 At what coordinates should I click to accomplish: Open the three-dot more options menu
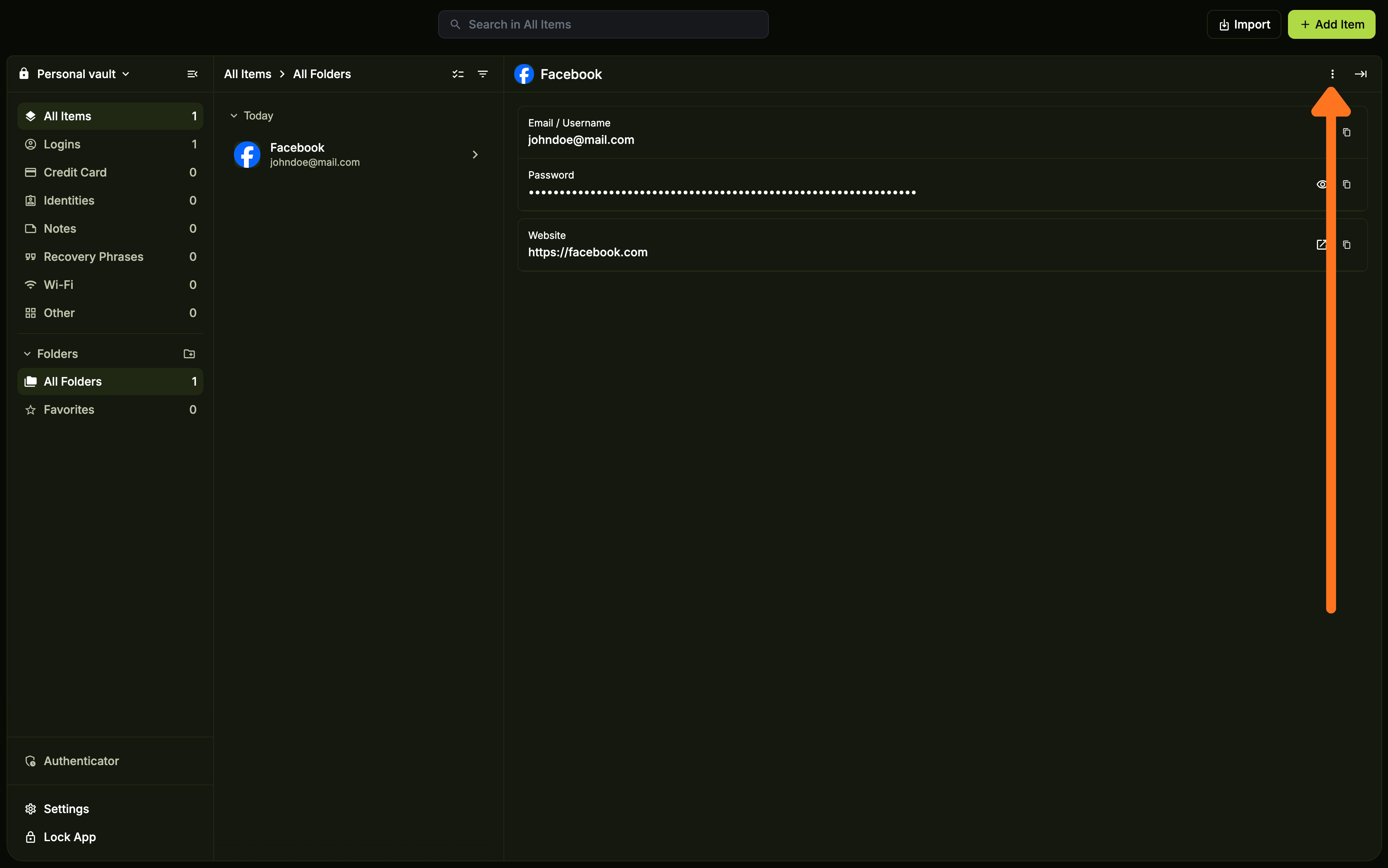pos(1332,74)
